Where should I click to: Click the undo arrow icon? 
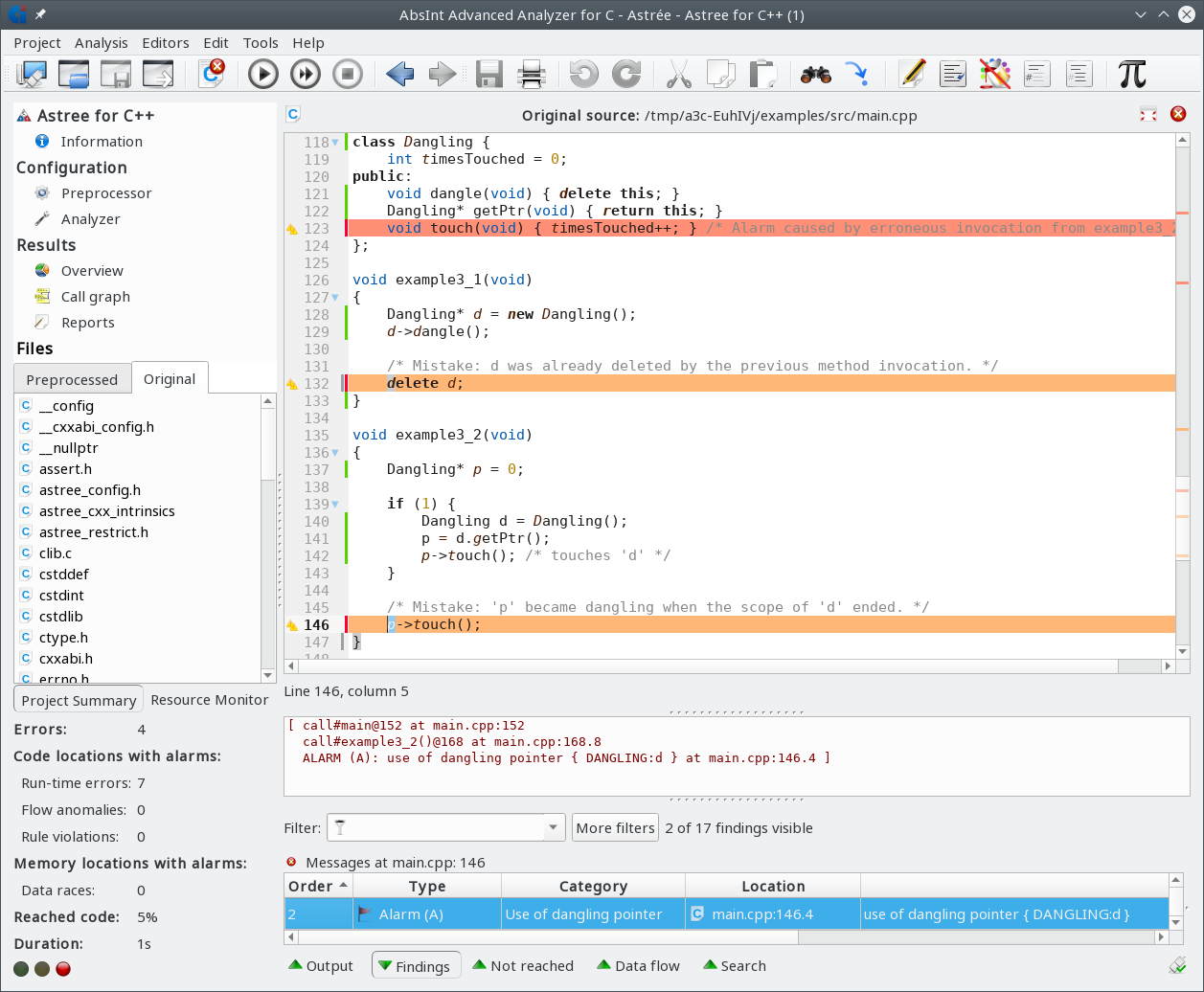[x=583, y=74]
